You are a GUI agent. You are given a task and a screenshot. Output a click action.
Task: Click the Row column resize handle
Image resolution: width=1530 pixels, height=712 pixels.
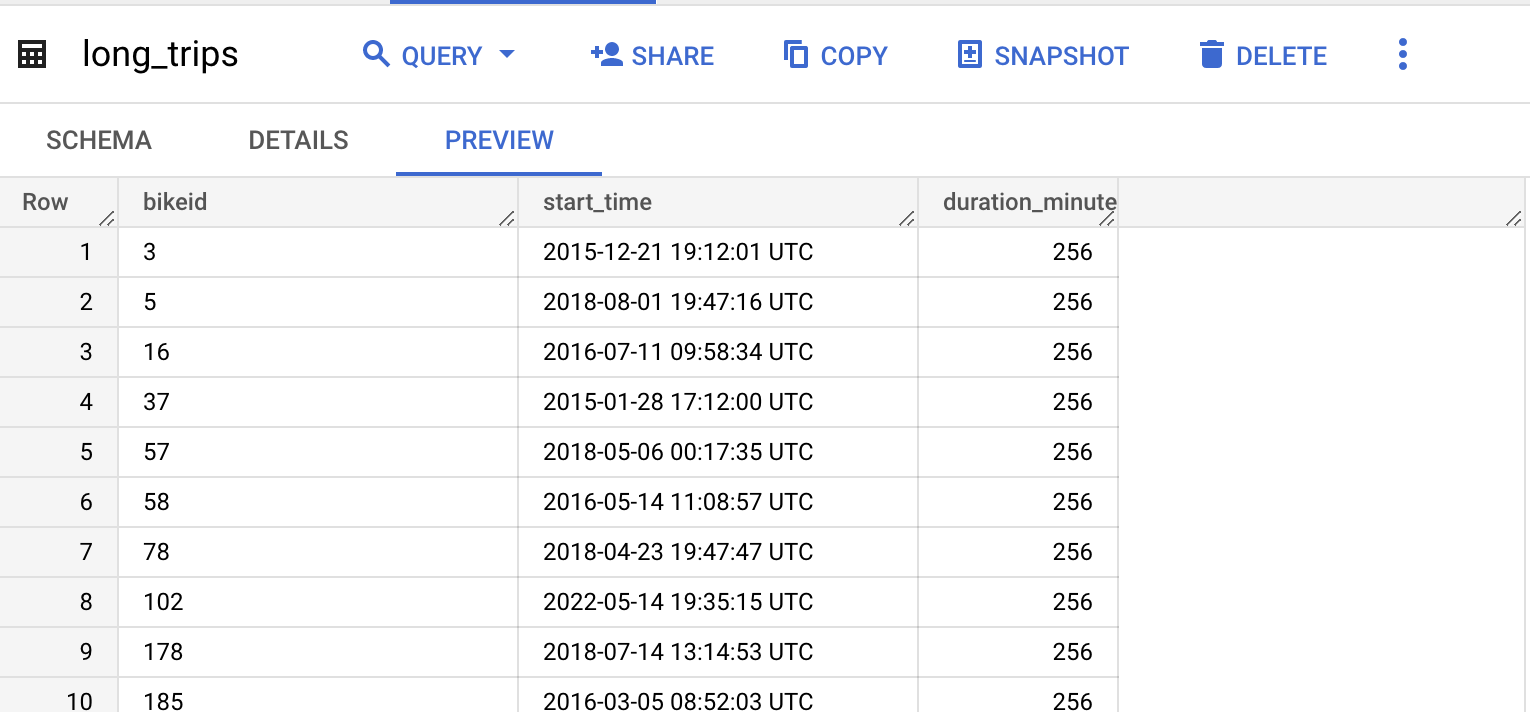click(107, 218)
